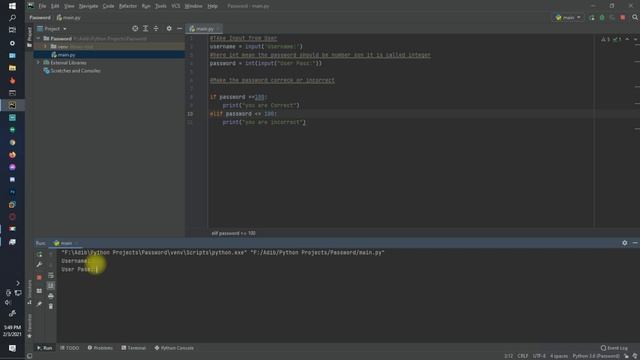640x360 pixels.
Task: Open the Refactor menu
Action: (x=128, y=6)
